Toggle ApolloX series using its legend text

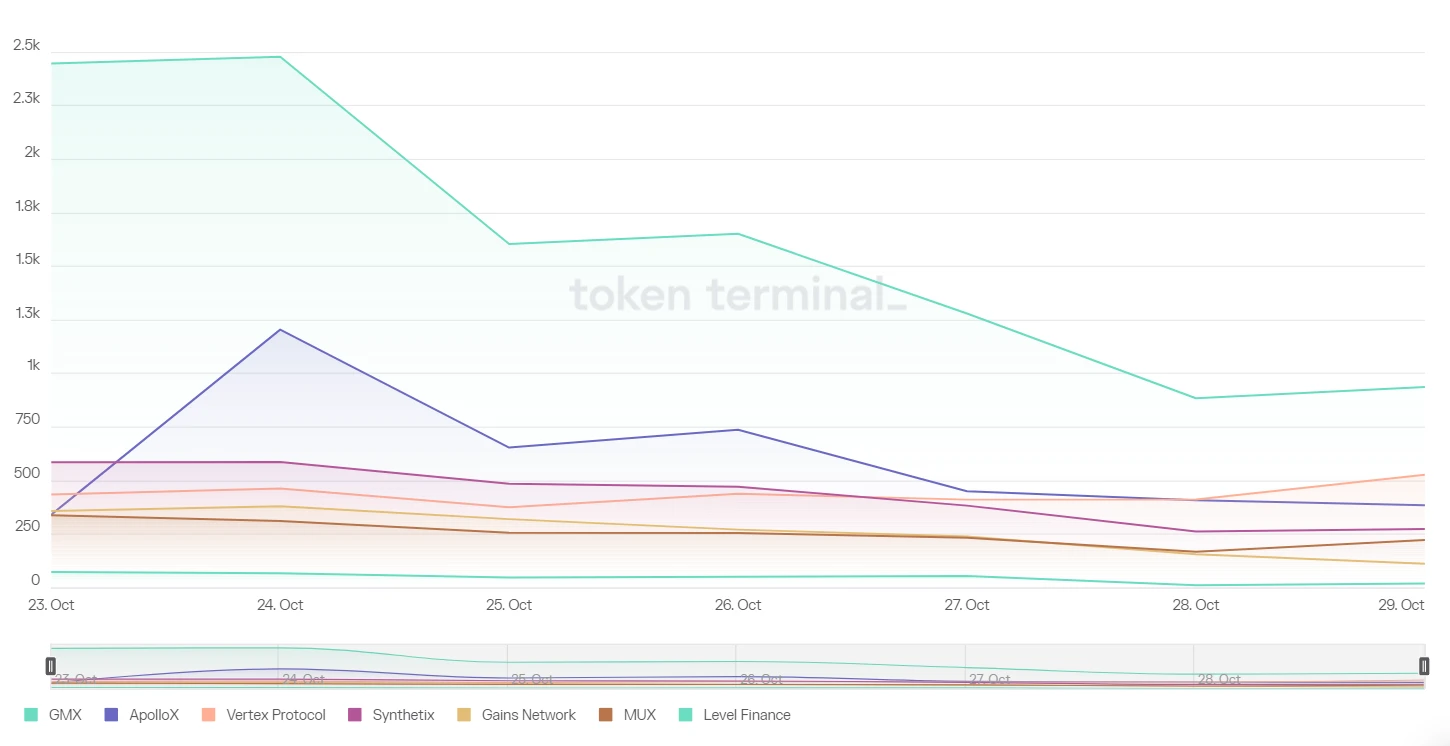(x=154, y=715)
